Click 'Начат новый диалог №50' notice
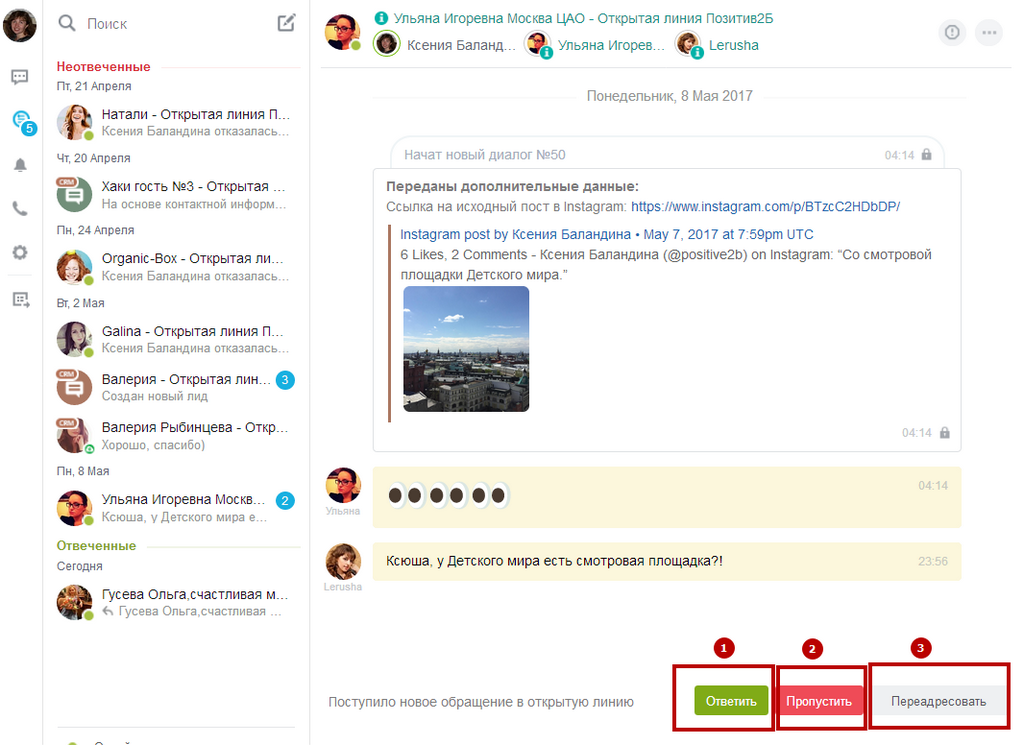 [667, 155]
